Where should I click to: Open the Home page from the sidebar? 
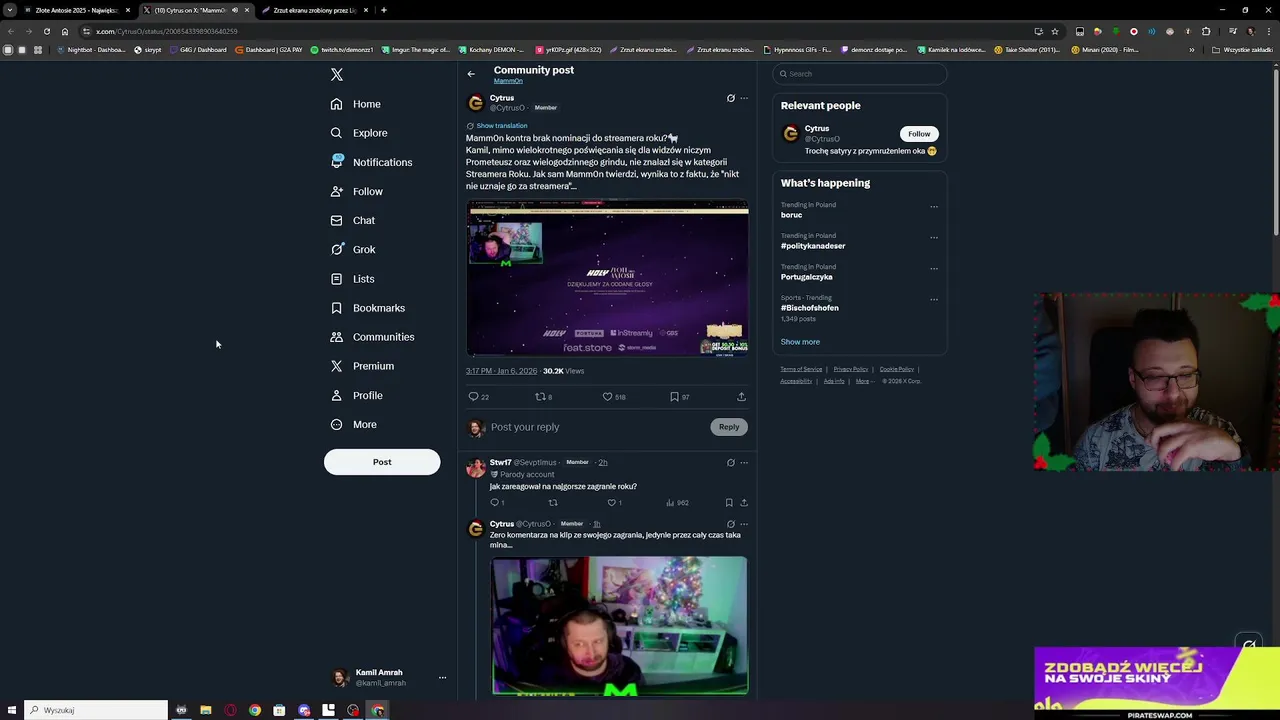356,104
